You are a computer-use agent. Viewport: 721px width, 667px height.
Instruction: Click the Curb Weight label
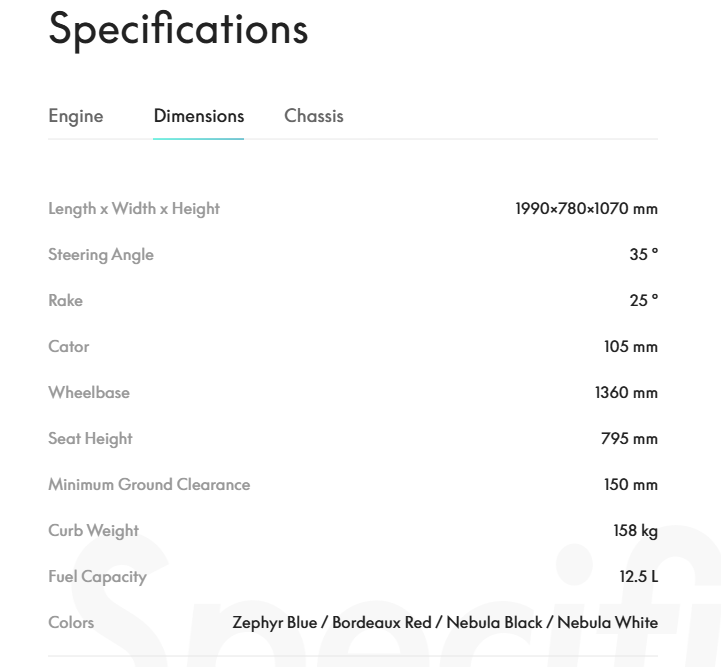click(93, 531)
